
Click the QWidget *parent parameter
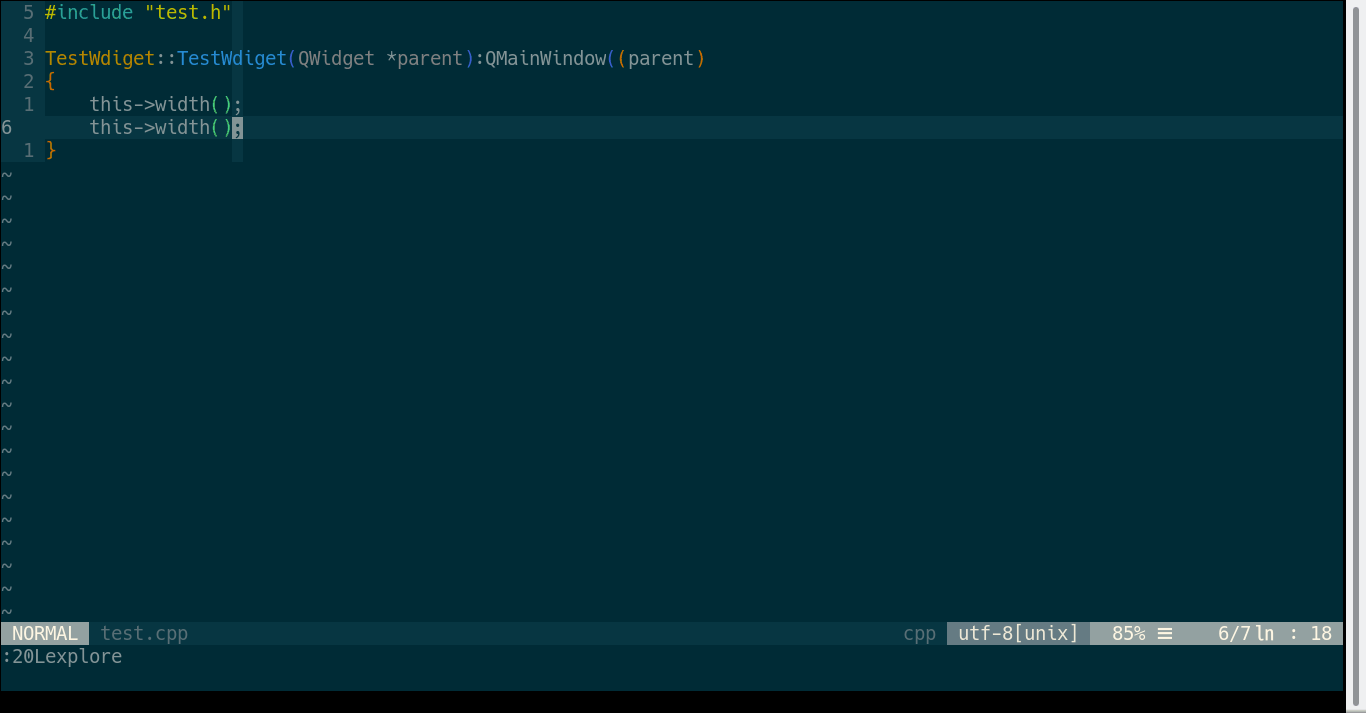[378, 58]
